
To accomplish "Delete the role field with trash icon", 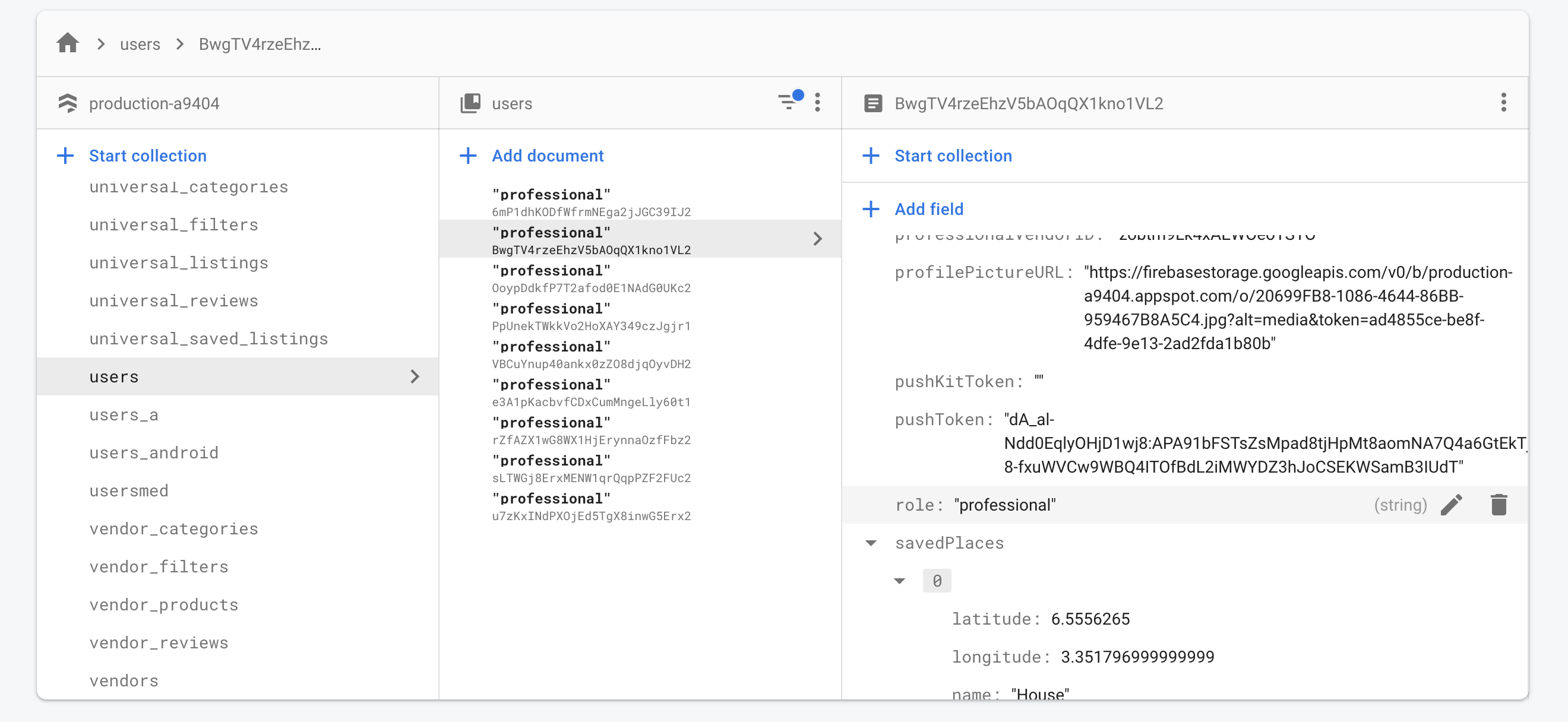I will coord(1498,505).
